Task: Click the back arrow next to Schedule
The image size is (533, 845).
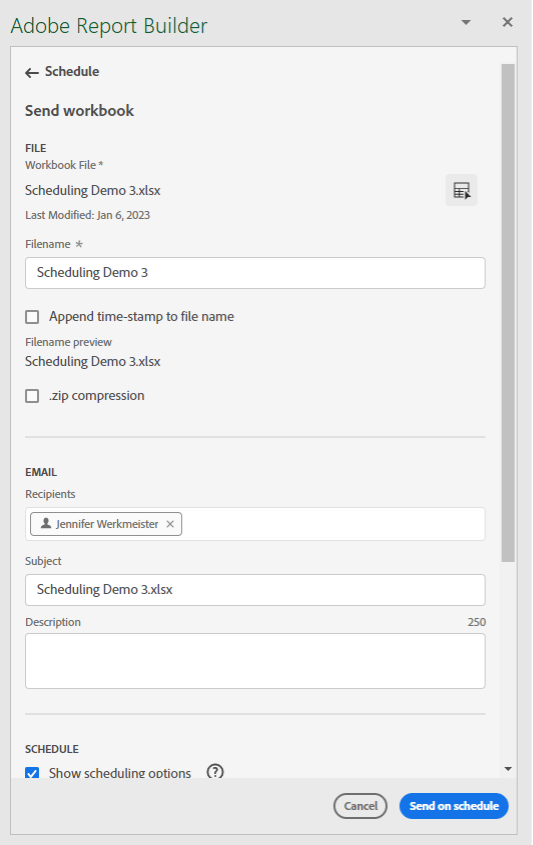Action: point(32,73)
